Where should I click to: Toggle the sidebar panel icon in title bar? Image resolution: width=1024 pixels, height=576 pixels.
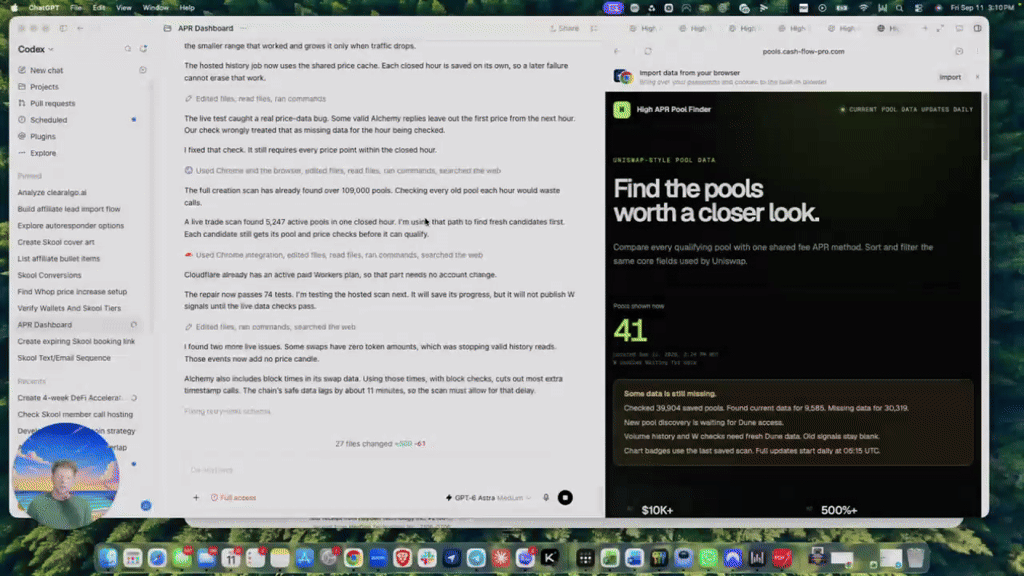pos(63,29)
